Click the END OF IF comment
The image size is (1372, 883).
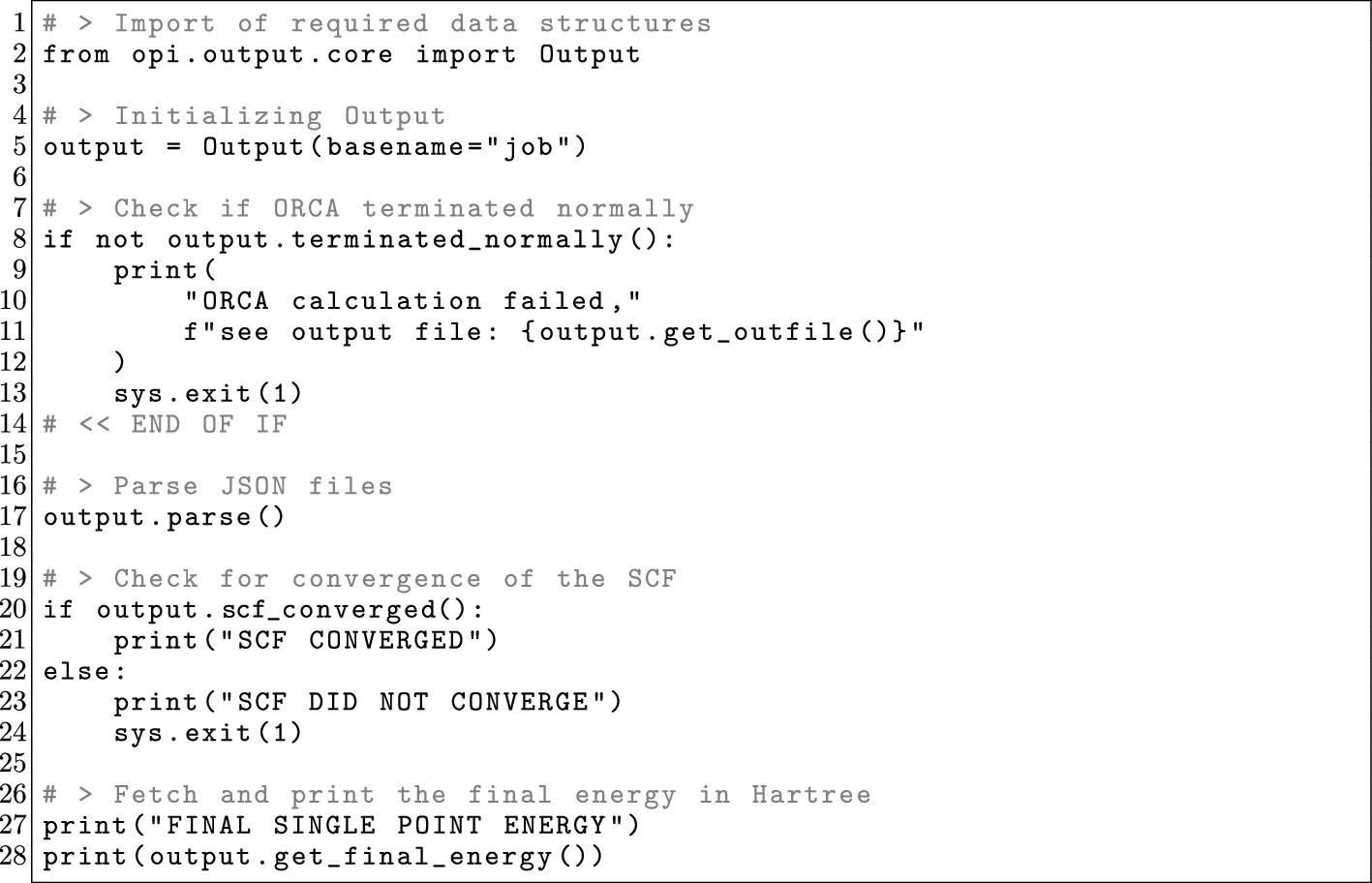pos(165,424)
